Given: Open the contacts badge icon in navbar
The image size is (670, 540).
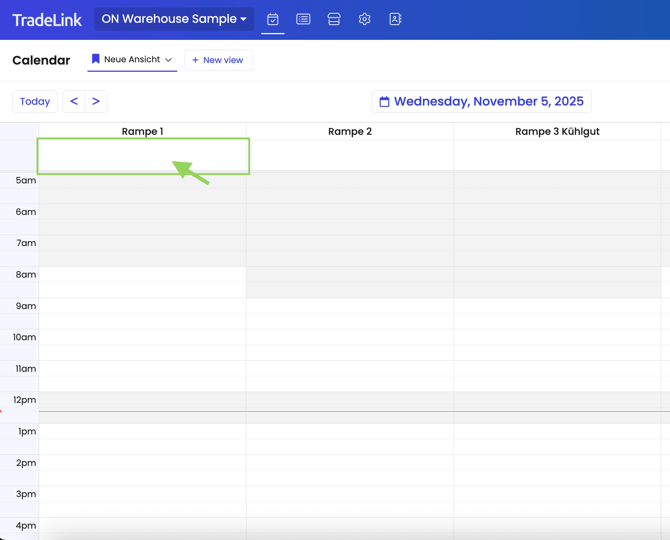Looking at the screenshot, I should pyautogui.click(x=395, y=19).
